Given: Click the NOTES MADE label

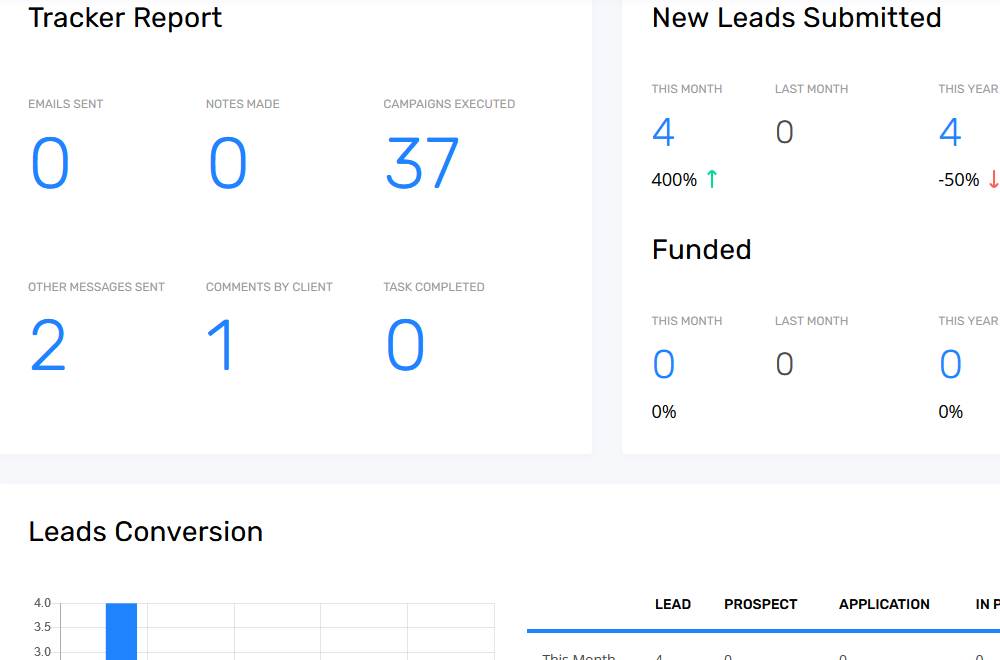Looking at the screenshot, I should coord(242,104).
